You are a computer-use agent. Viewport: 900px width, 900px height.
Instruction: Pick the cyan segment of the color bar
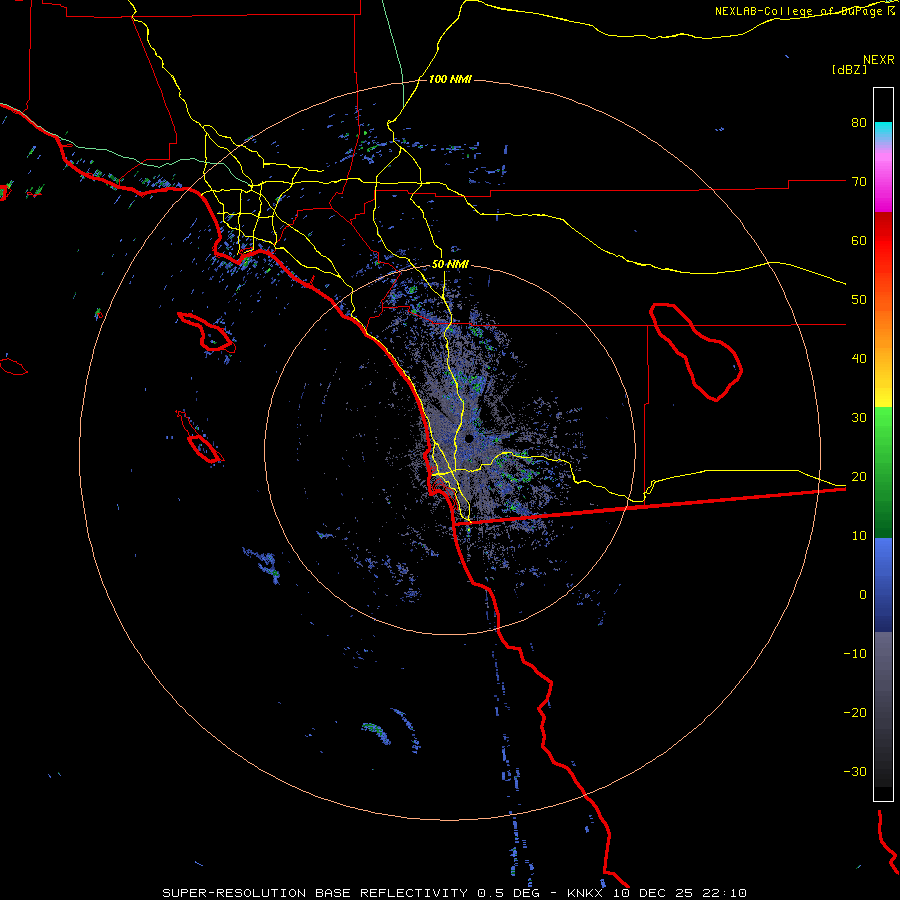883,131
